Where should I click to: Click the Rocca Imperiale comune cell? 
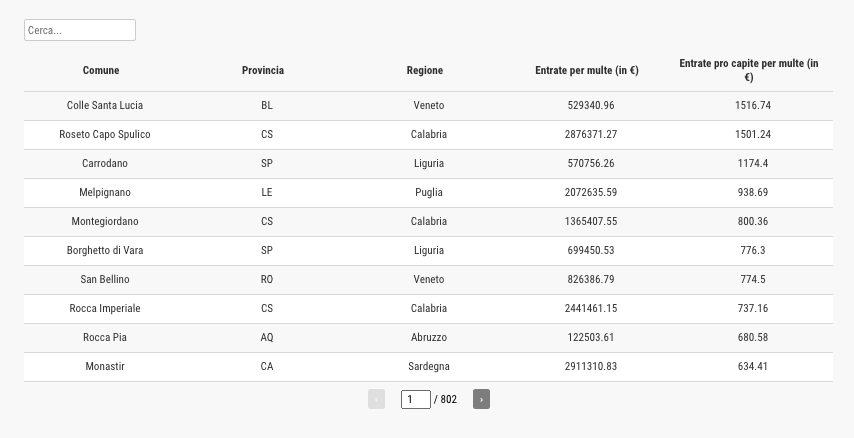click(105, 308)
